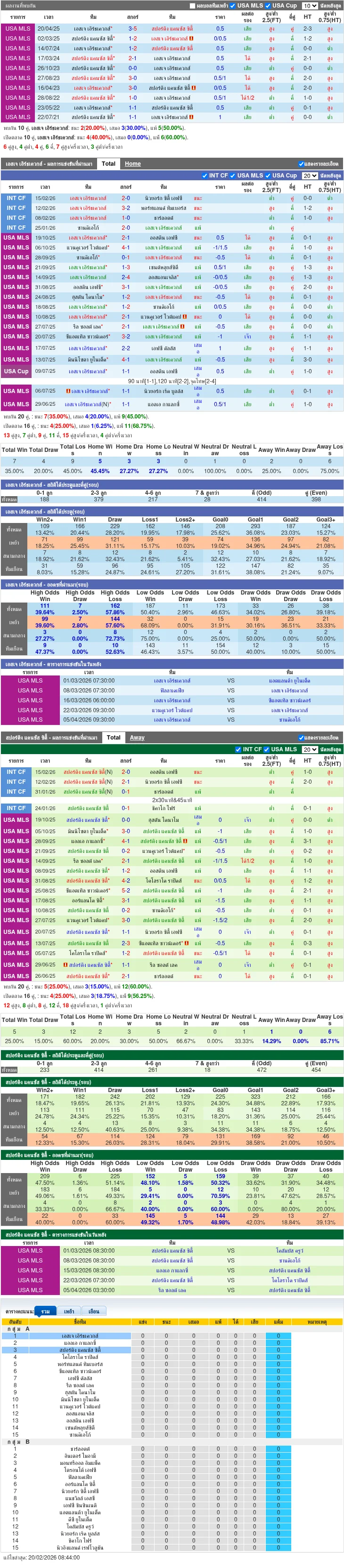
Task: Click 05/04/2026 03:30:00 Sporting KC upcoming fixture
Action: 172,1290
